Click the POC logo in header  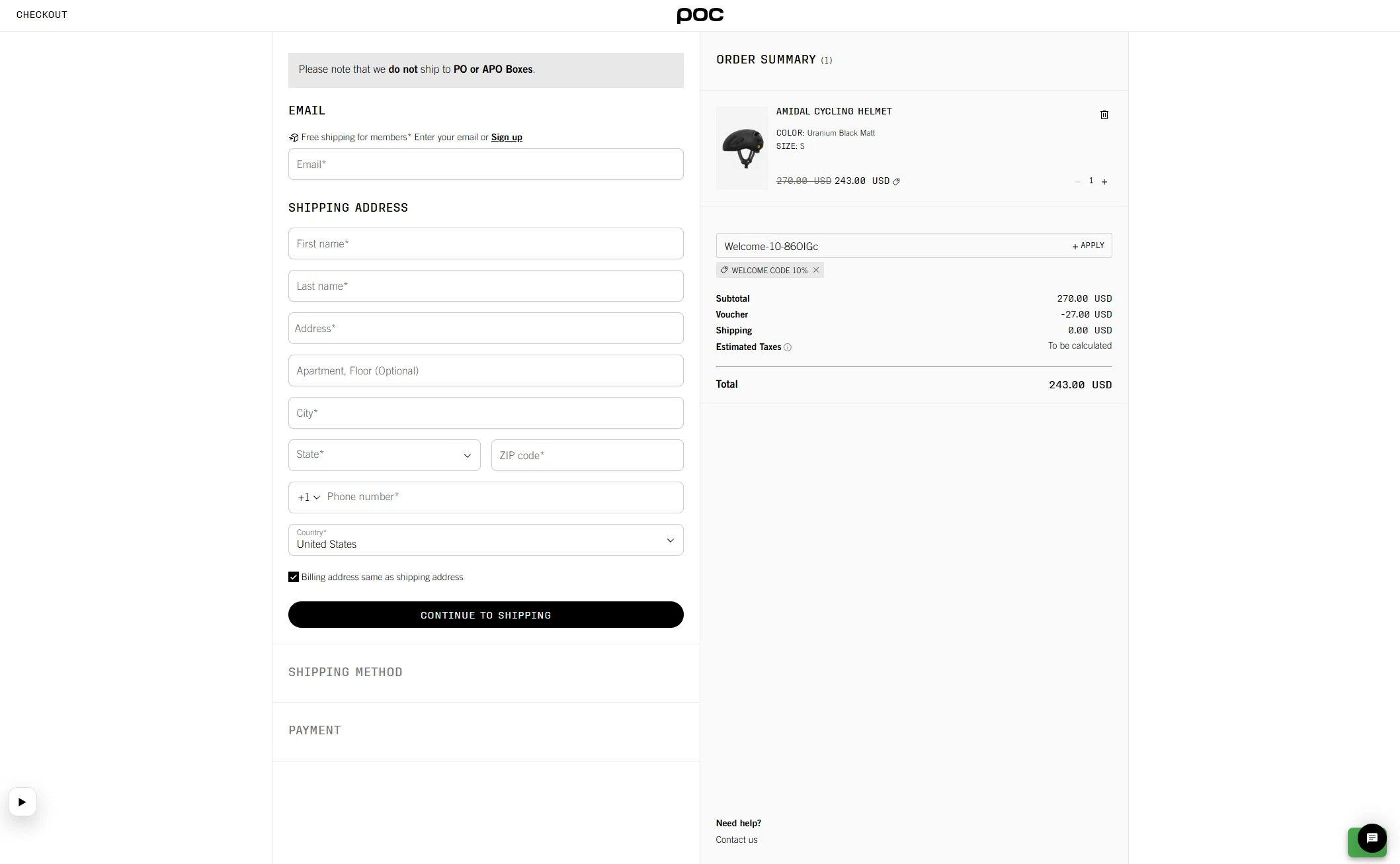point(700,15)
